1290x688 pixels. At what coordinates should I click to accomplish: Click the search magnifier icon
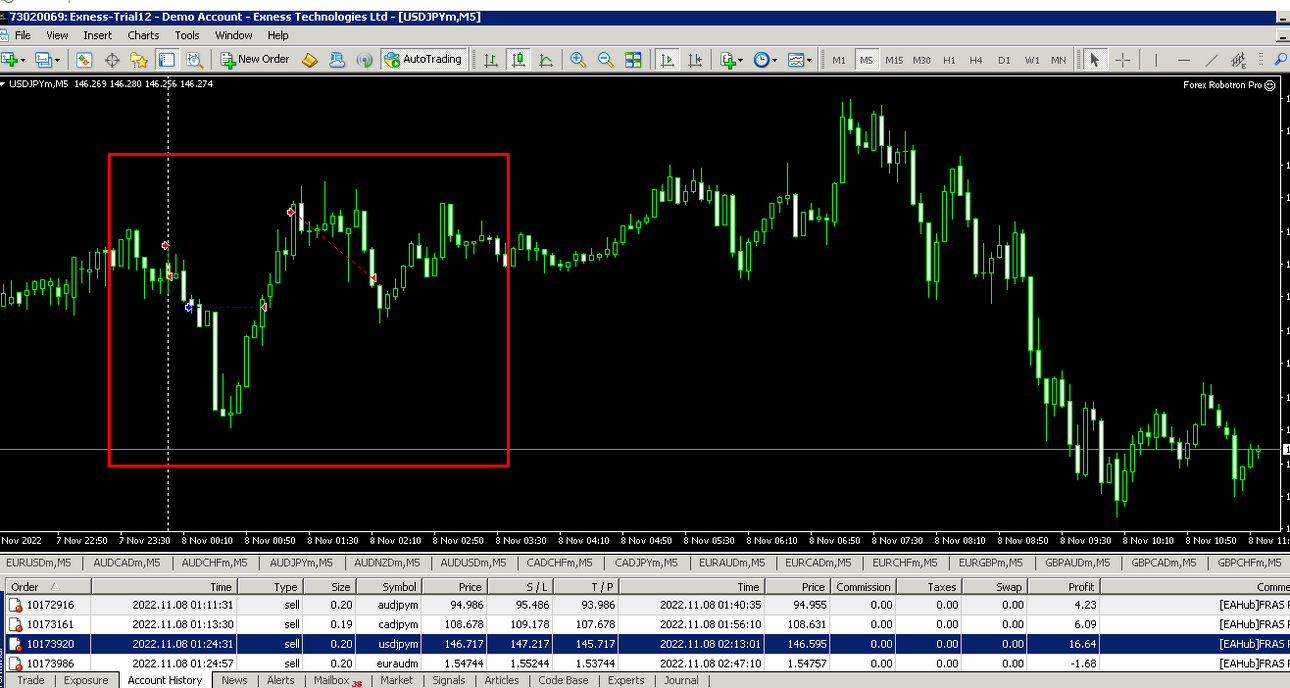(1281, 60)
